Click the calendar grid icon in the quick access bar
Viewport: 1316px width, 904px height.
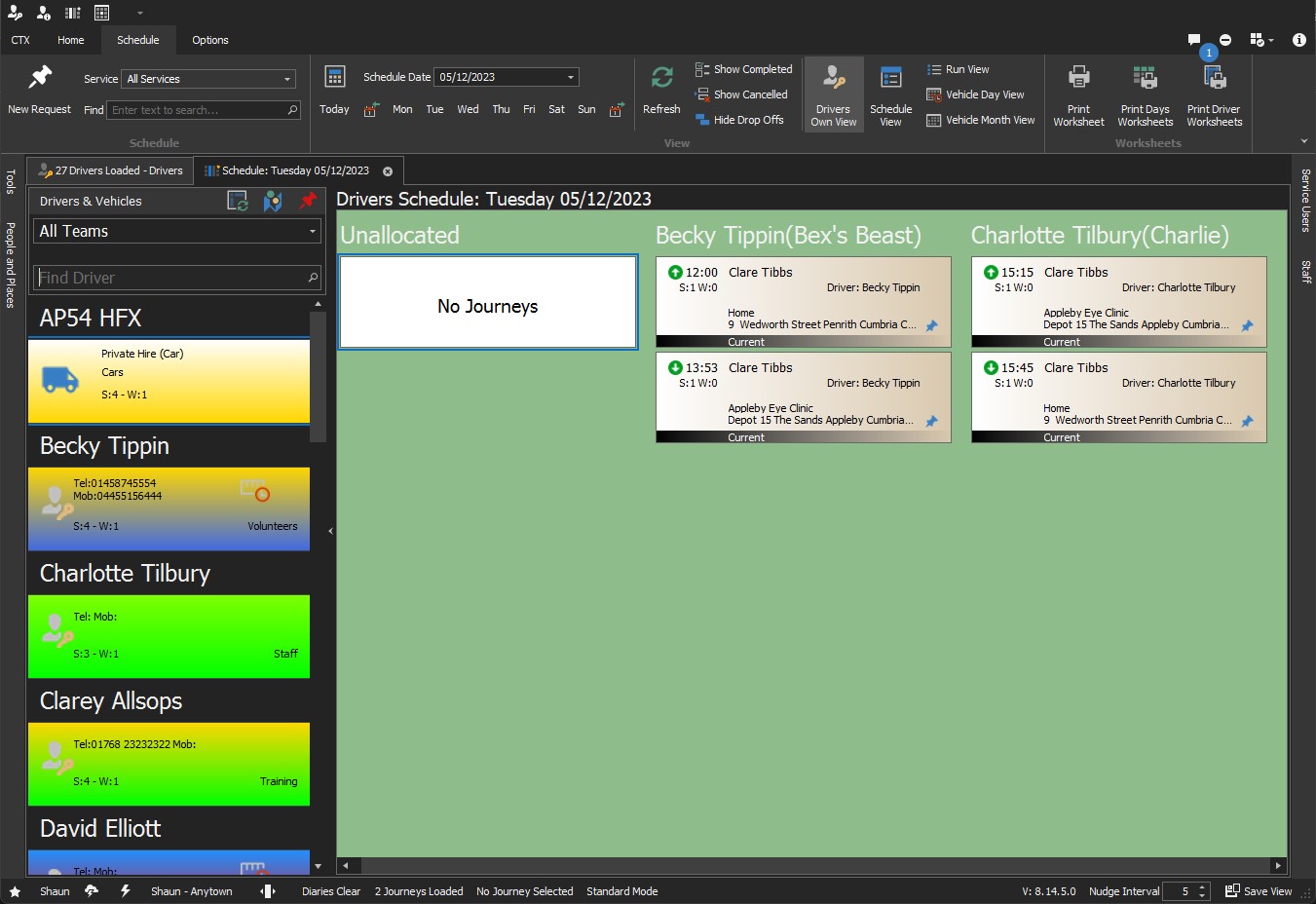(102, 13)
